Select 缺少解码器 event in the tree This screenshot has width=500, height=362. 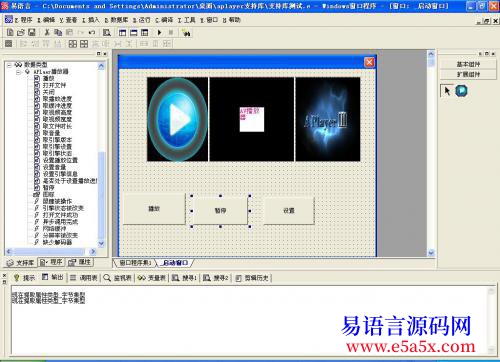coord(57,242)
